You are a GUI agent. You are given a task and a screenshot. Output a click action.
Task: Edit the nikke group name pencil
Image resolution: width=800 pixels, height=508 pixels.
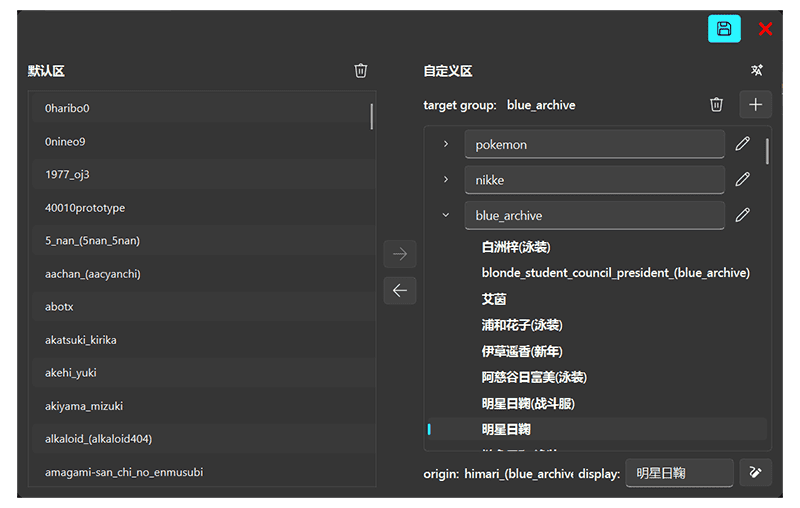[x=742, y=180]
